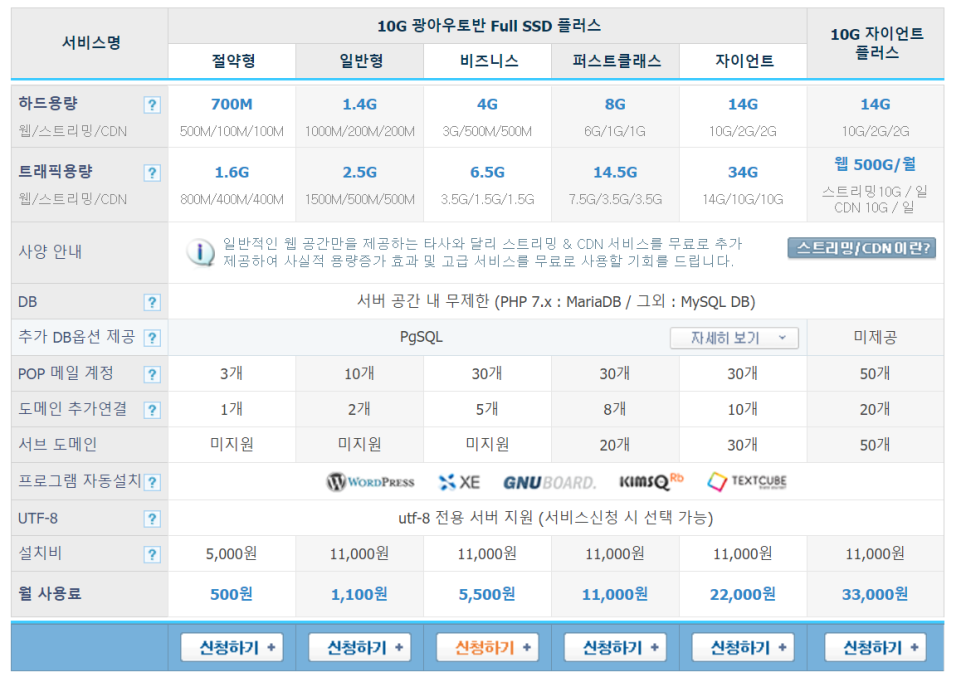966x687 pixels.
Task: Click the 500M/100M/100M capacity breakdown
Action: tap(232, 131)
